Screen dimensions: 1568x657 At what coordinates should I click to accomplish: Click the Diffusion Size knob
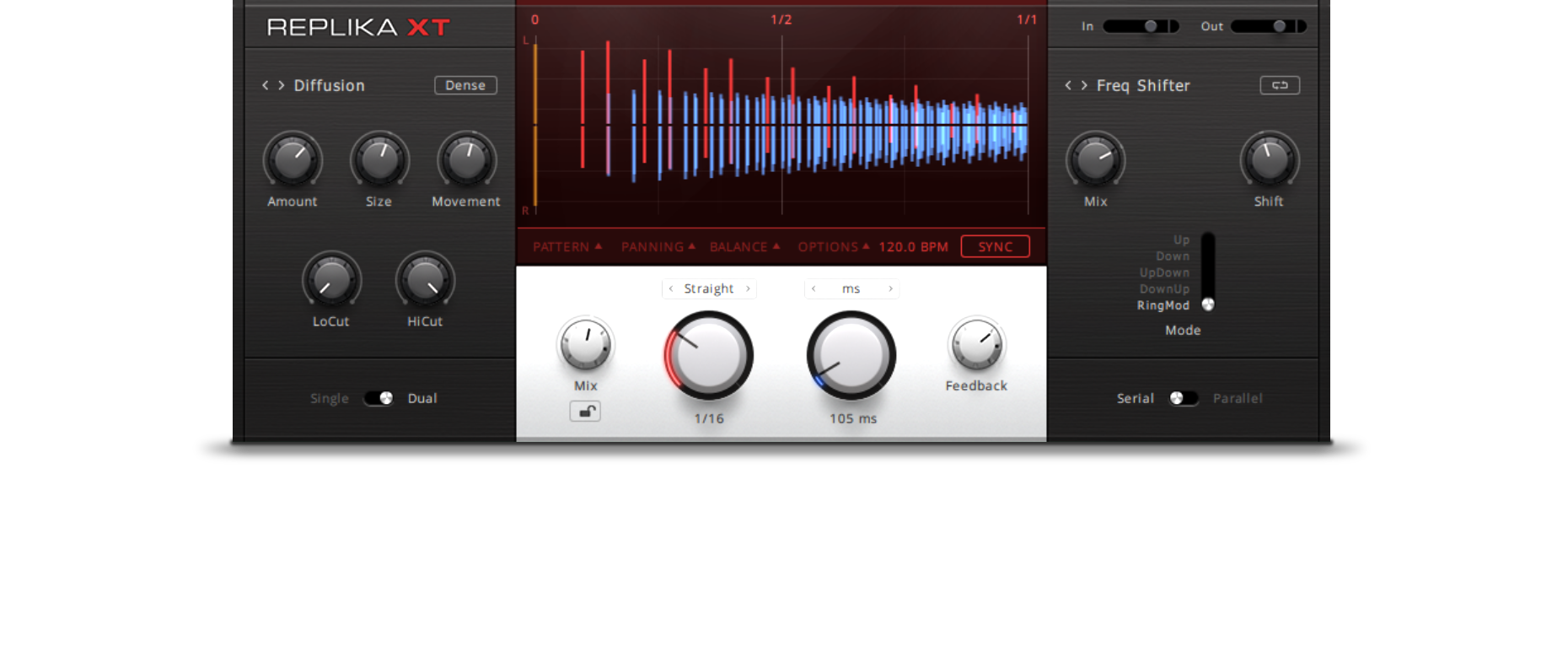(x=379, y=159)
